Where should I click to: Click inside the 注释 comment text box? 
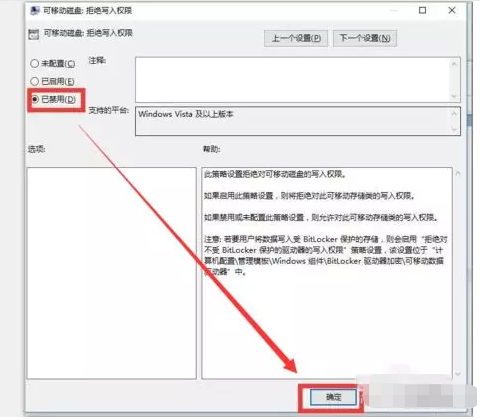pyautogui.click(x=293, y=80)
